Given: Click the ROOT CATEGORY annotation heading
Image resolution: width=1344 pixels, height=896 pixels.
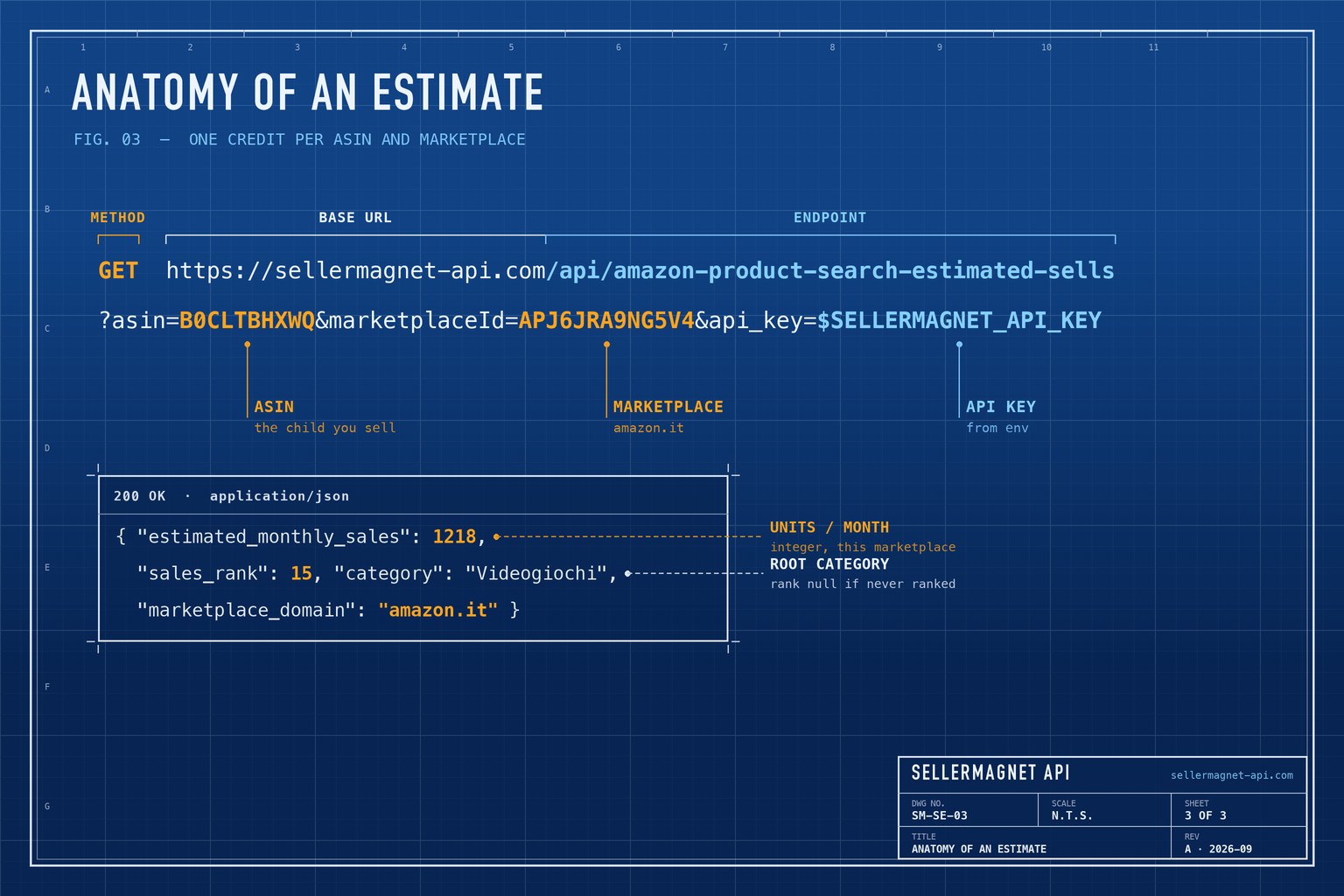Looking at the screenshot, I should (x=829, y=564).
